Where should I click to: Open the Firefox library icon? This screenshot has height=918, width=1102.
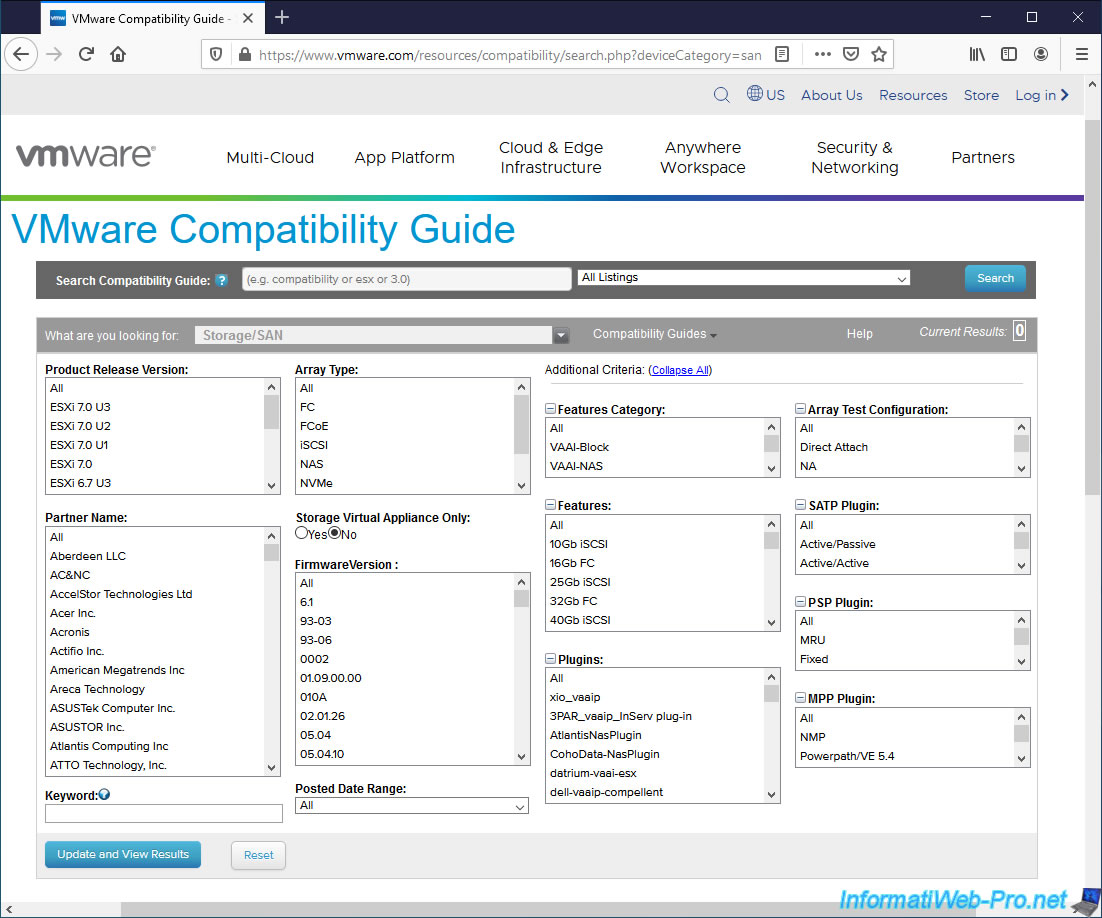coord(977,54)
